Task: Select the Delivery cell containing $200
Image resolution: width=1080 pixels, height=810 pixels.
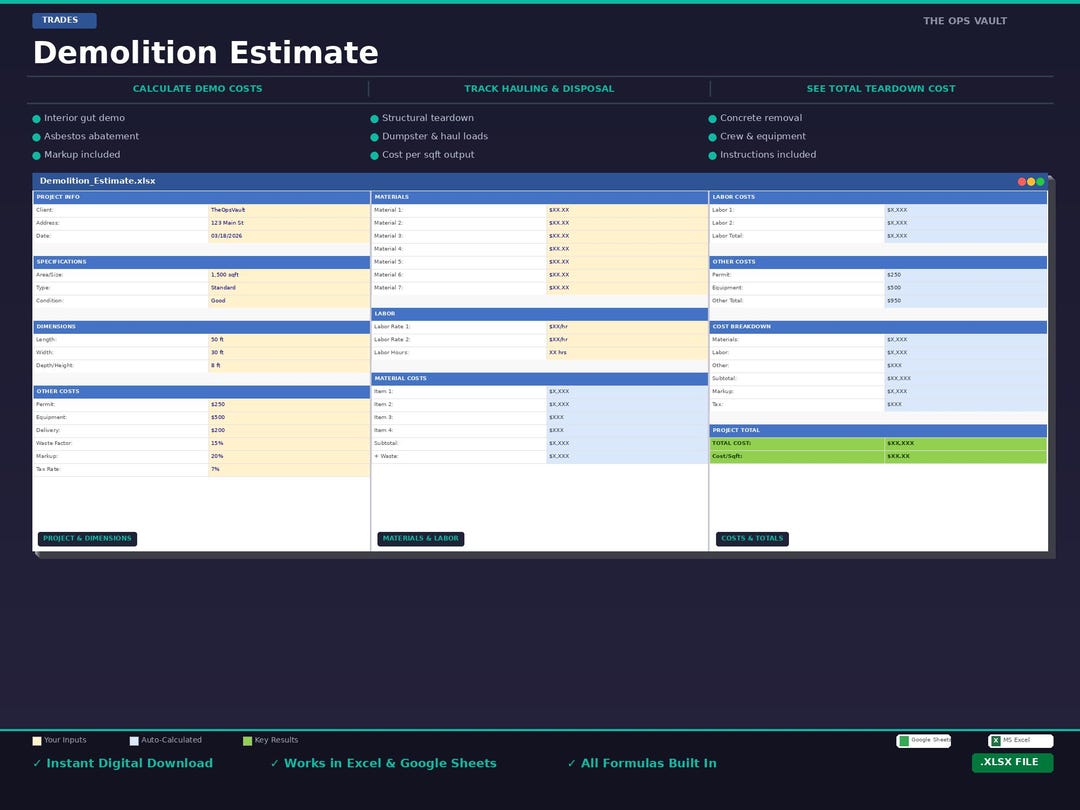Action: point(289,430)
